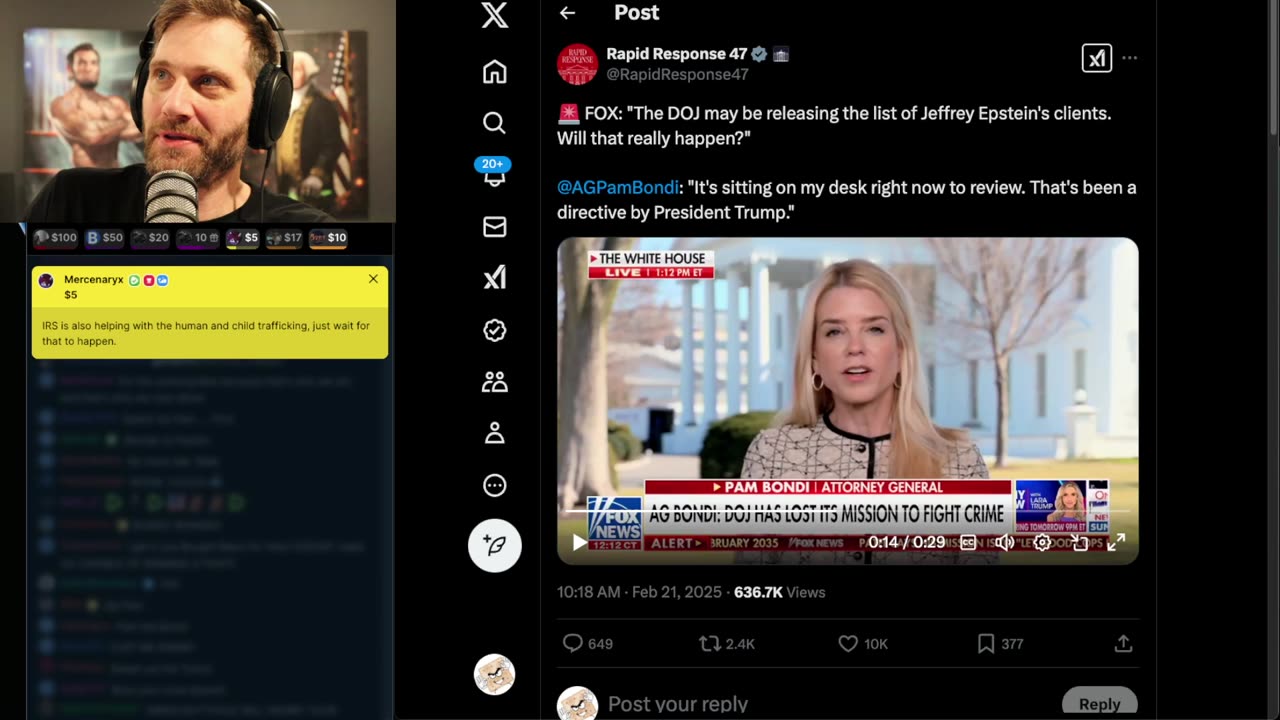Like the post showing 10K
The height and width of the screenshot is (720, 1280).
[x=863, y=643]
